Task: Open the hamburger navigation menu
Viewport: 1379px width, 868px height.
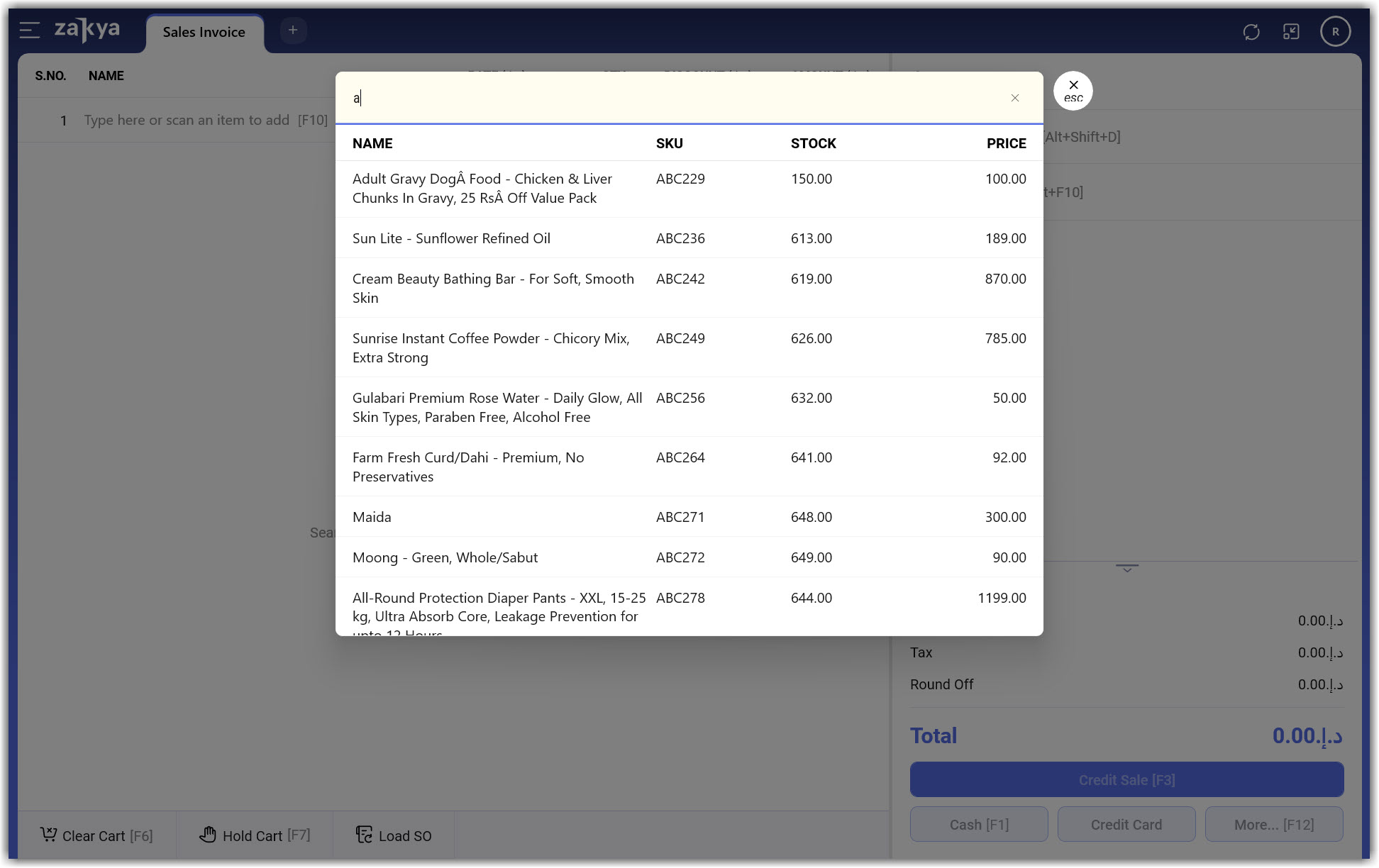Action: tap(29, 30)
